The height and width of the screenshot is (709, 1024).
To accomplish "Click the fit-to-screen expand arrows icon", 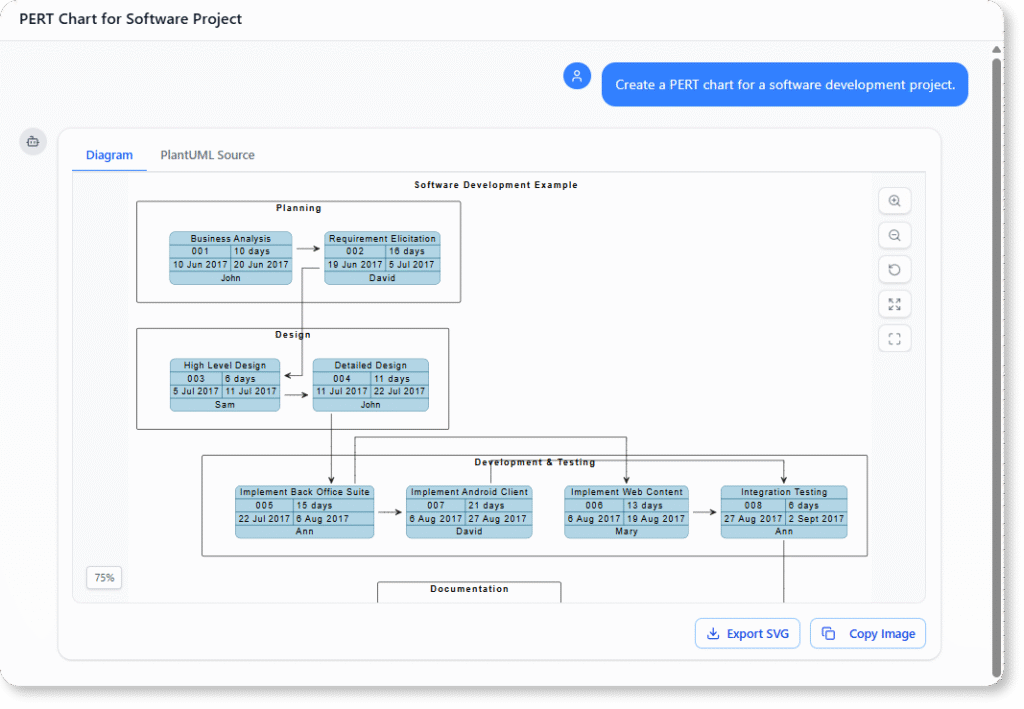I will (894, 304).
